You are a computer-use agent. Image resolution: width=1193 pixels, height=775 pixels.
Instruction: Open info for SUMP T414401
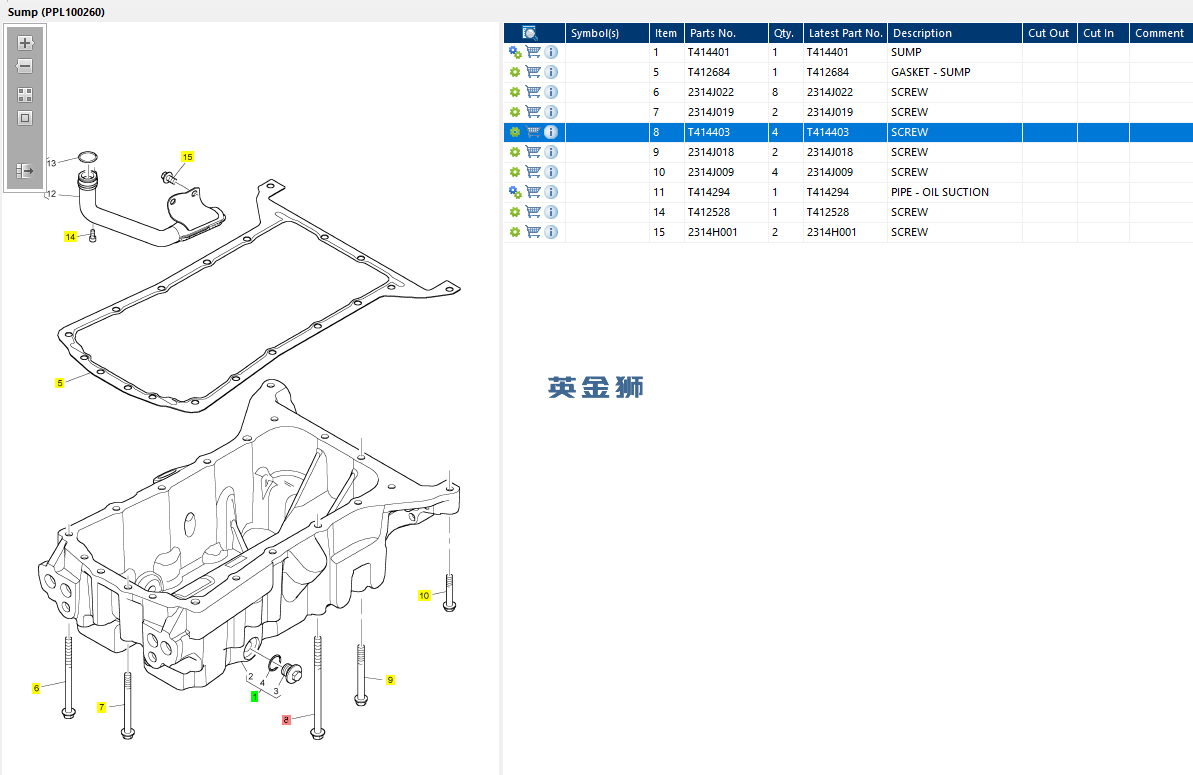click(x=552, y=52)
